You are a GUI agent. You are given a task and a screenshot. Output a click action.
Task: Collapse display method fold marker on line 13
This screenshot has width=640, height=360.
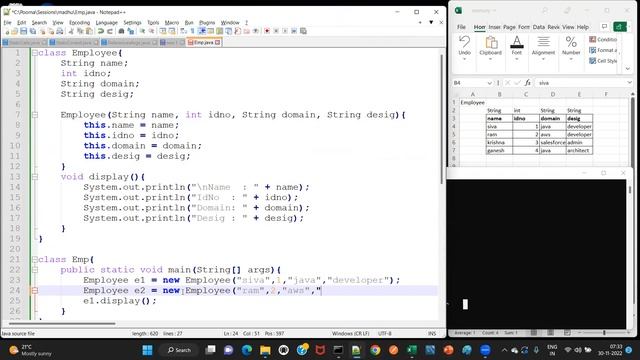coord(35,177)
